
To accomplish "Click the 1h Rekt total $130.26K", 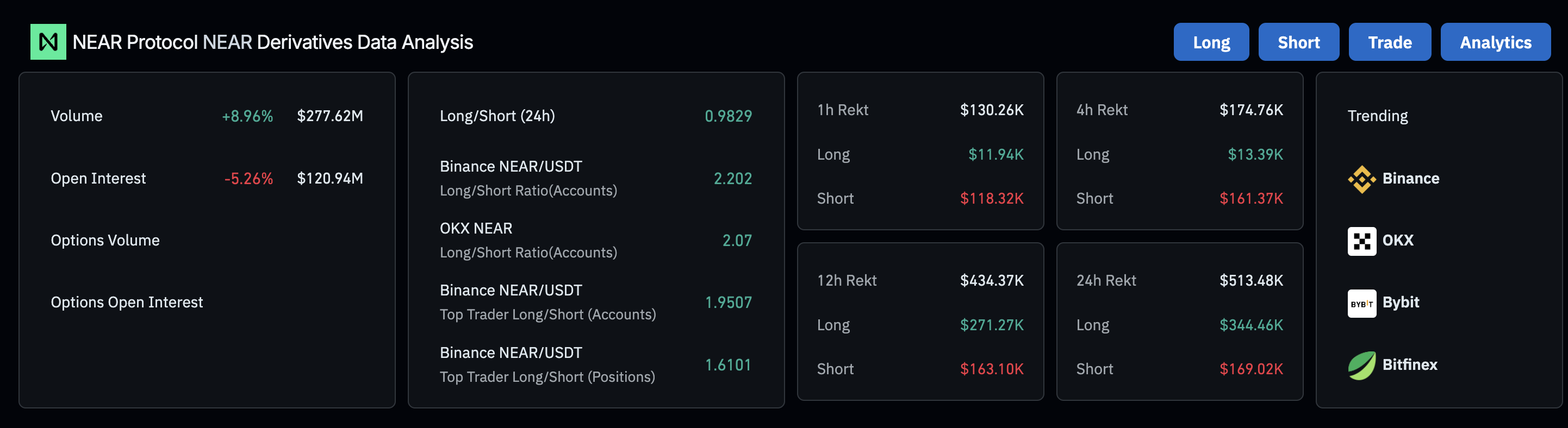I will [x=991, y=110].
